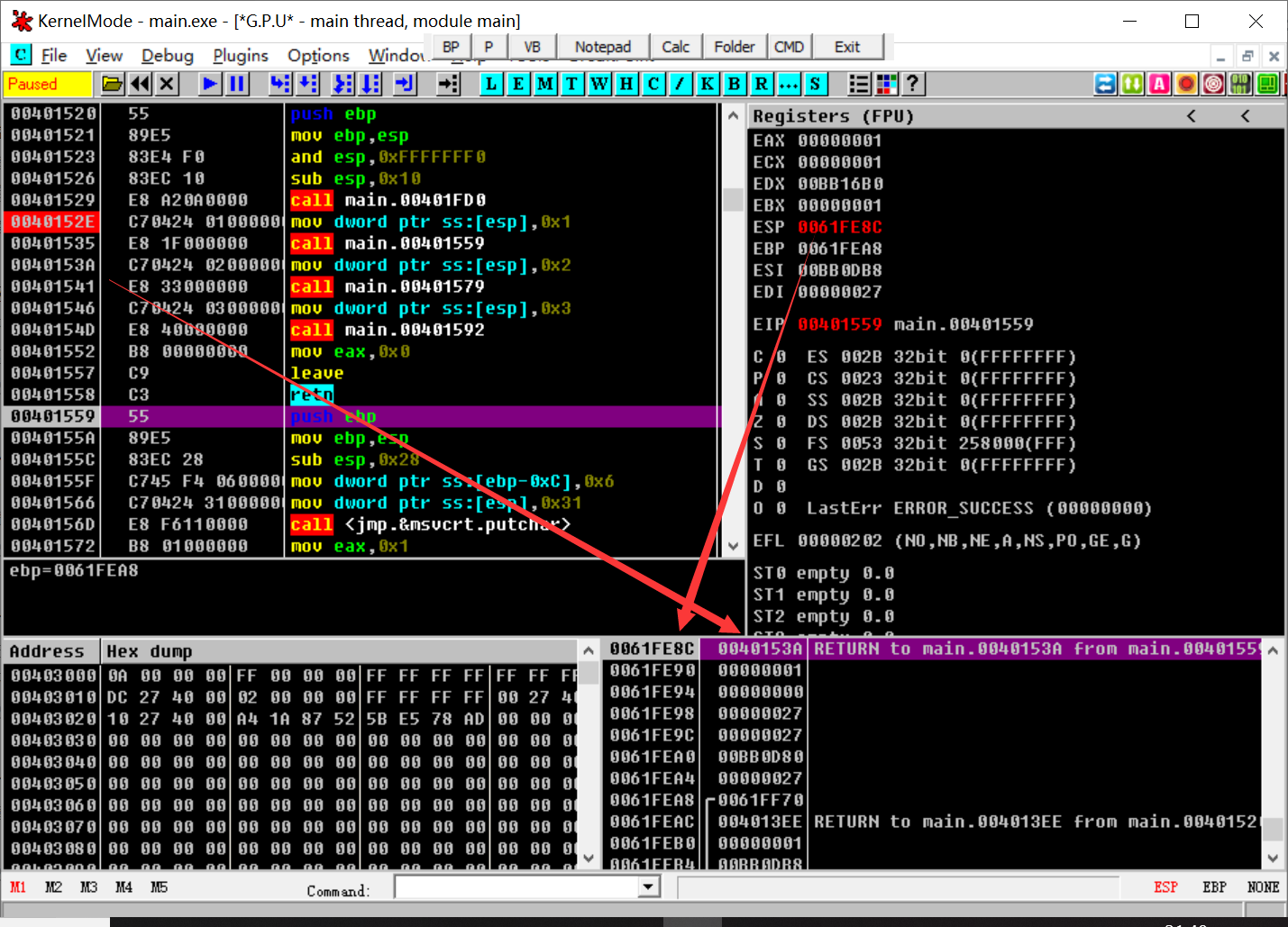The height and width of the screenshot is (927, 1288).
Task: Close the debugged program with the X toolbar icon
Action: click(167, 84)
